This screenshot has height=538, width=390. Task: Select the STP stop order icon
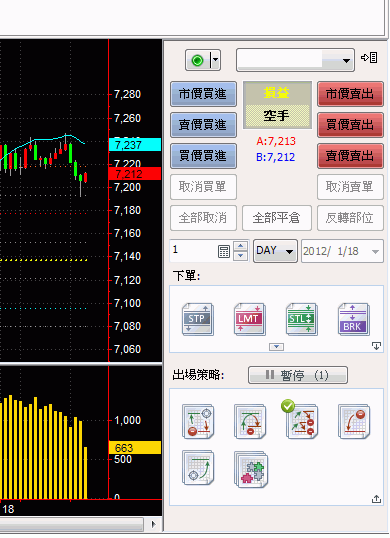pos(198,319)
